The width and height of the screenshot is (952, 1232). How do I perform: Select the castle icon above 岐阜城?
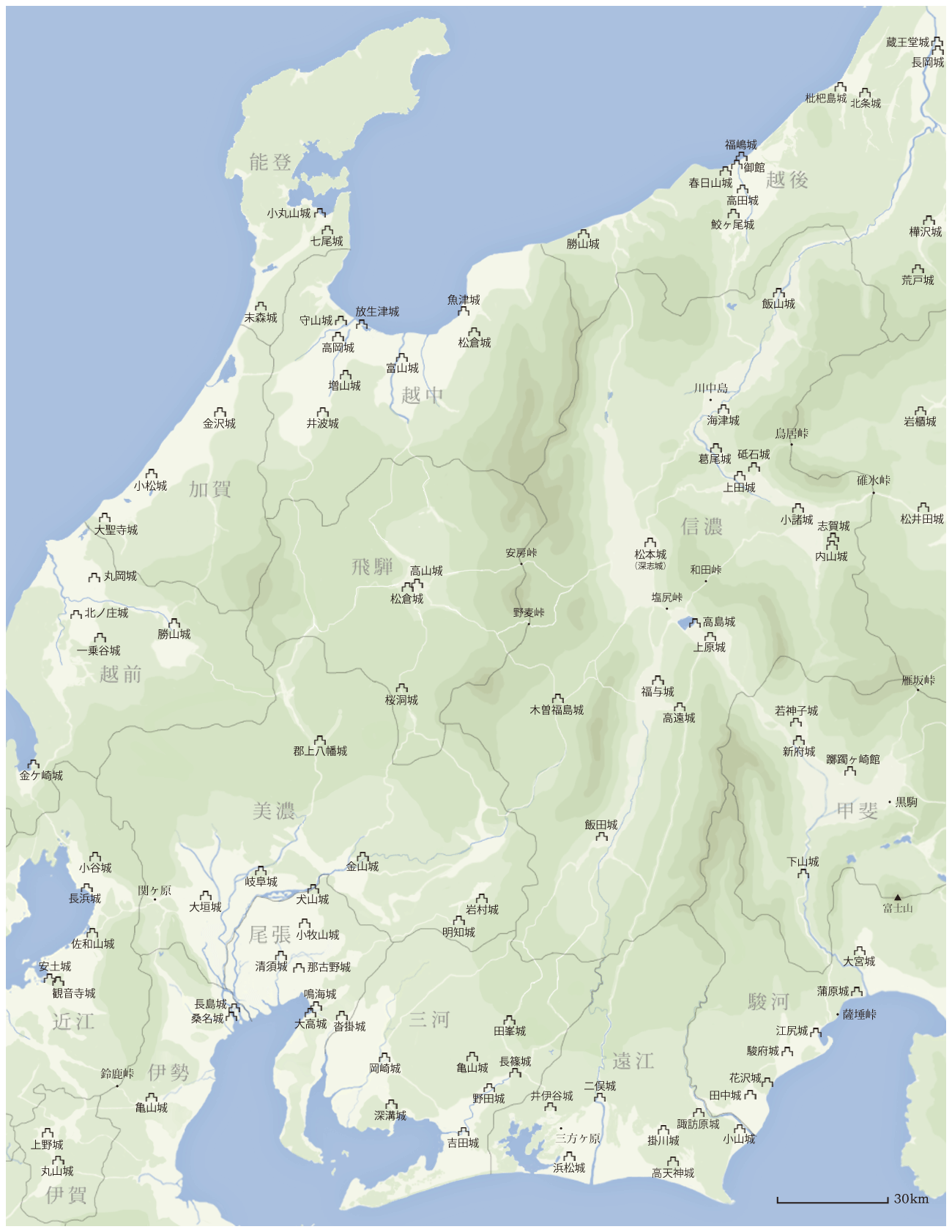[x=261, y=871]
